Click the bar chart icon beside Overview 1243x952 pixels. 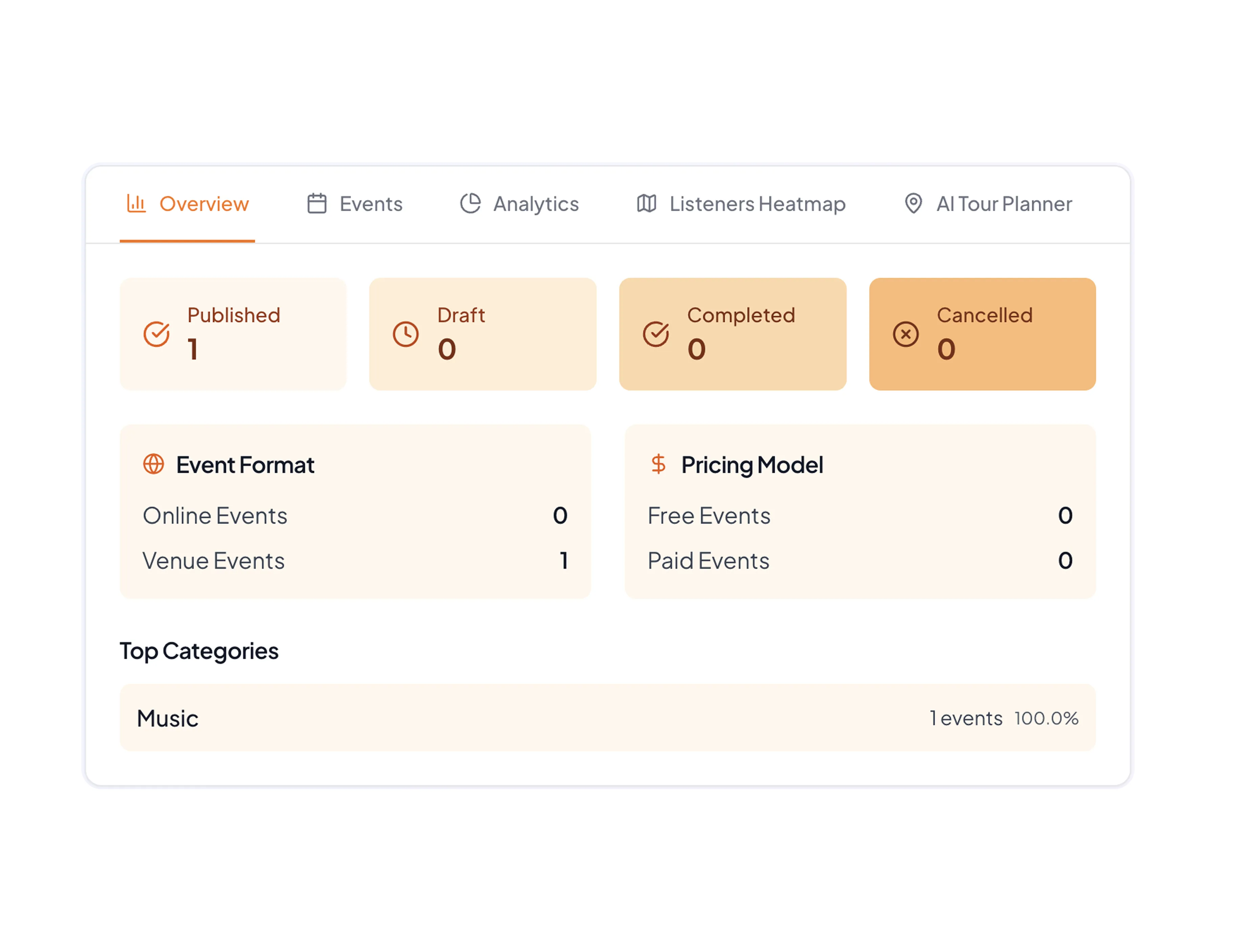(x=136, y=204)
